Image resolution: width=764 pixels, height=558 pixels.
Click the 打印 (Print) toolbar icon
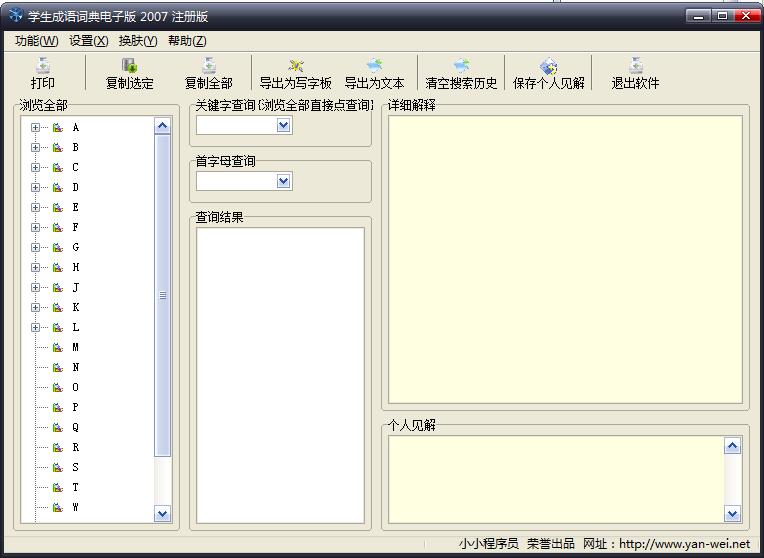coord(43,66)
